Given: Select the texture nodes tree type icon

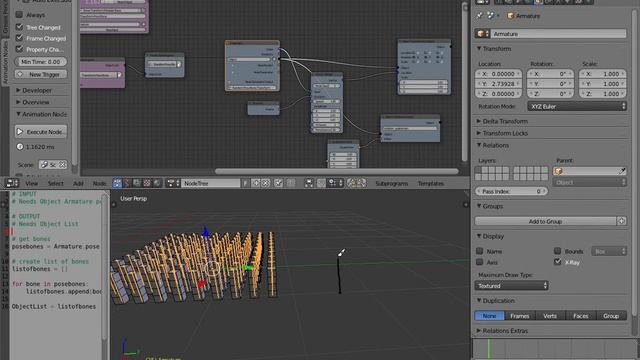Looking at the screenshot, I should pos(147,183).
